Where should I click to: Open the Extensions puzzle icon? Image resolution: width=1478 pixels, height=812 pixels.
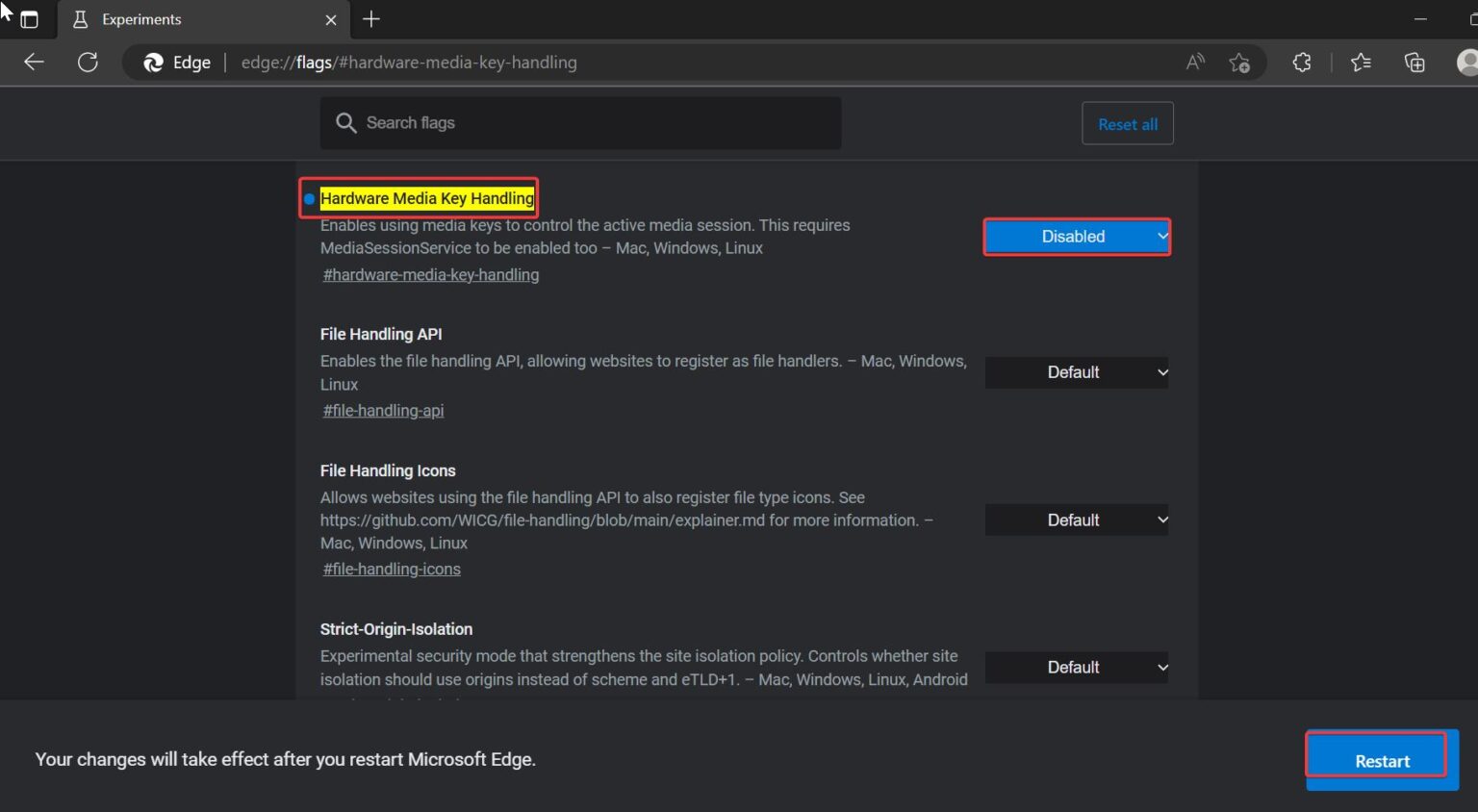pyautogui.click(x=1302, y=62)
